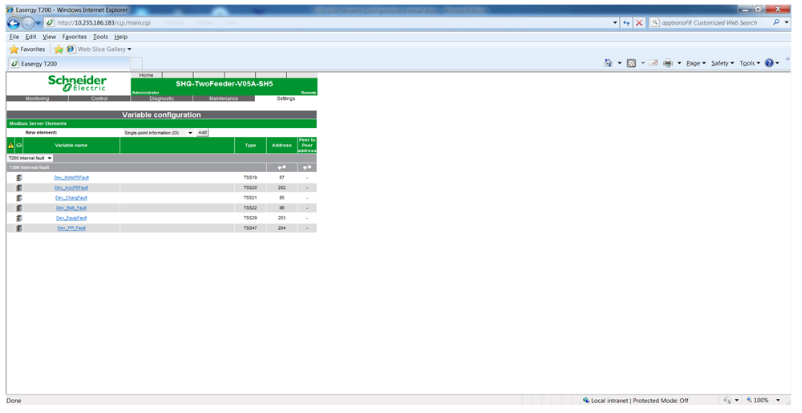Open the Dev_Batt_Fault variable link

[x=71, y=208]
